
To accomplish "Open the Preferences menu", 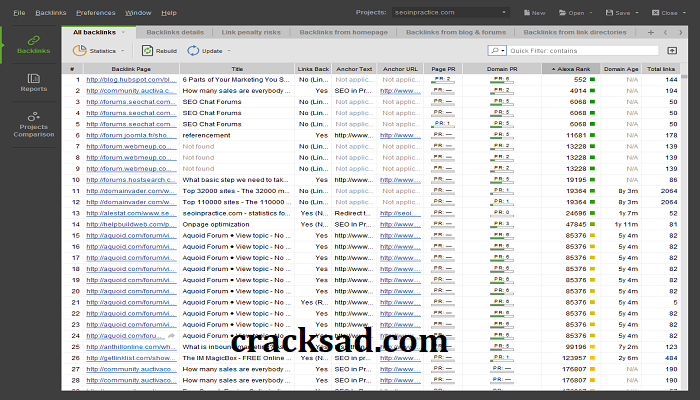I will [x=96, y=12].
